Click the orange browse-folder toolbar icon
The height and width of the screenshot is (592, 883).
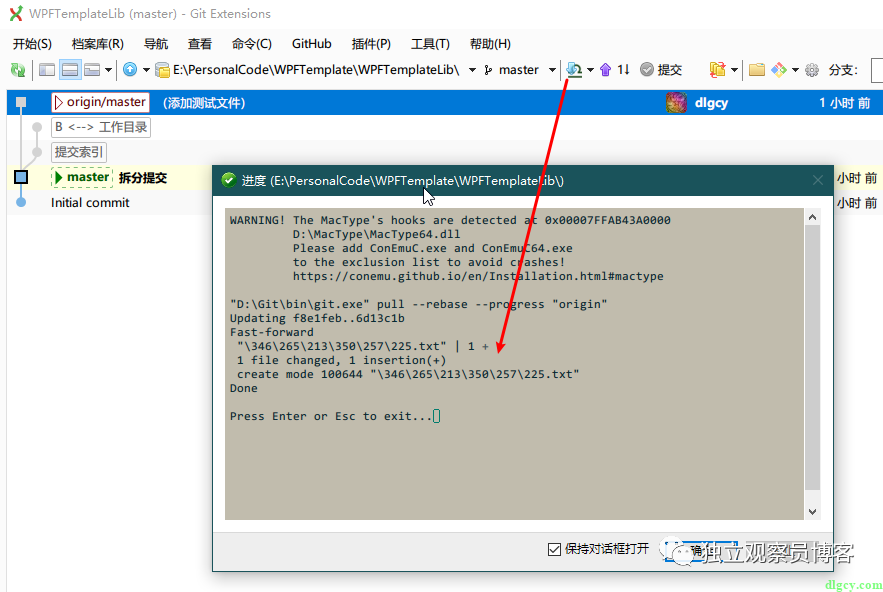(756, 70)
